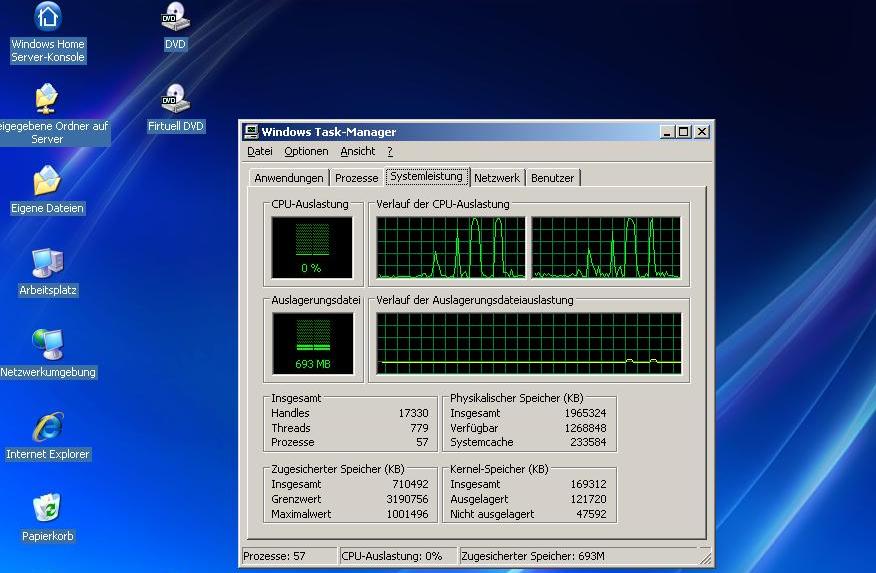Open the Ansicht menu
Viewport: 876px width, 573px height.
(358, 151)
